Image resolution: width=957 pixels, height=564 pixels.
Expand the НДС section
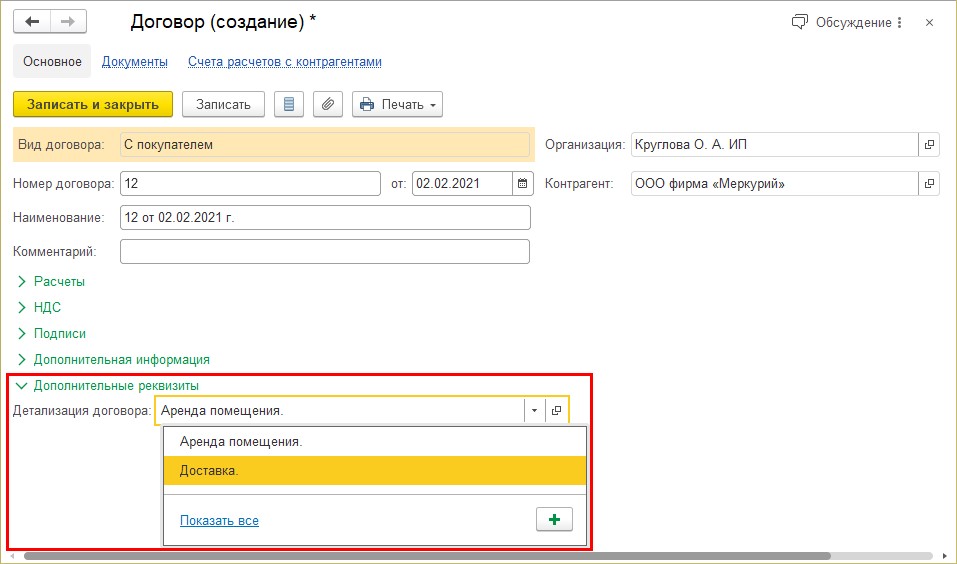pyautogui.click(x=47, y=308)
